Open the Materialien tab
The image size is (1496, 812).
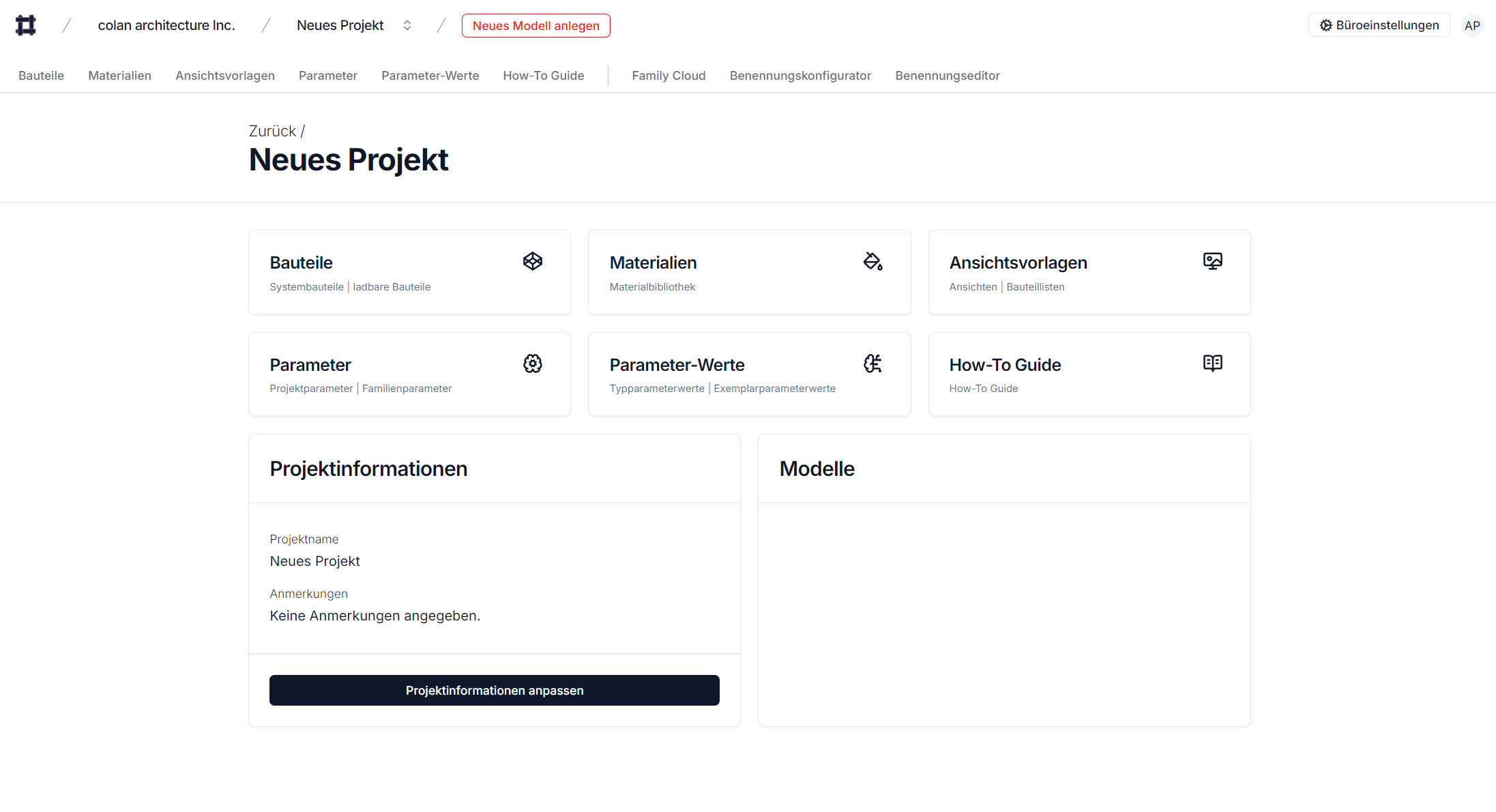pyautogui.click(x=119, y=76)
